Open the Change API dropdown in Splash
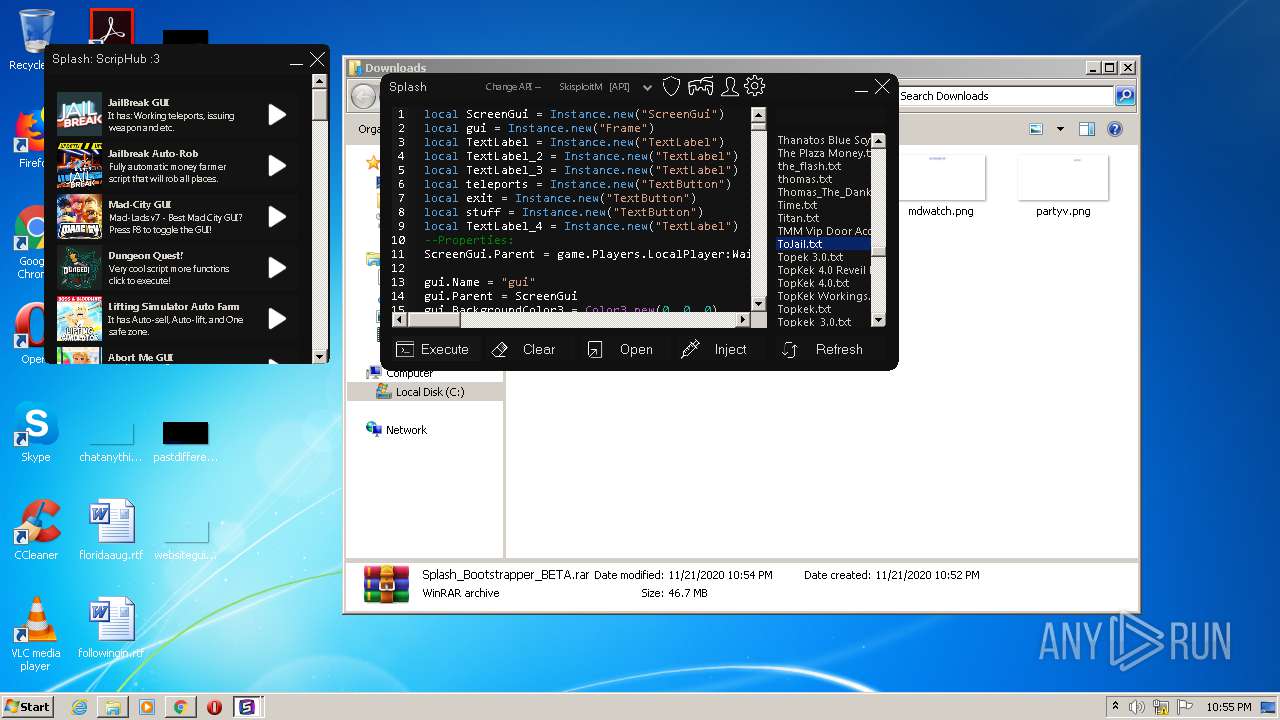The width and height of the screenshot is (1280, 720). (x=647, y=88)
